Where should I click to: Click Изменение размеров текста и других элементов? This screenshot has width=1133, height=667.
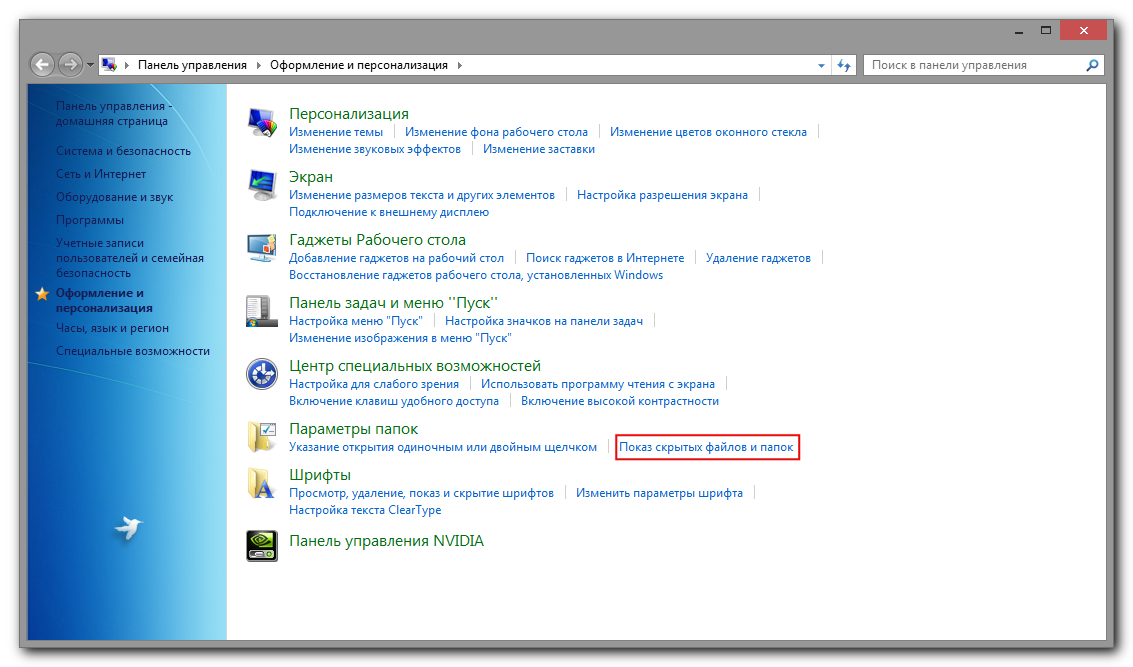pyautogui.click(x=422, y=195)
